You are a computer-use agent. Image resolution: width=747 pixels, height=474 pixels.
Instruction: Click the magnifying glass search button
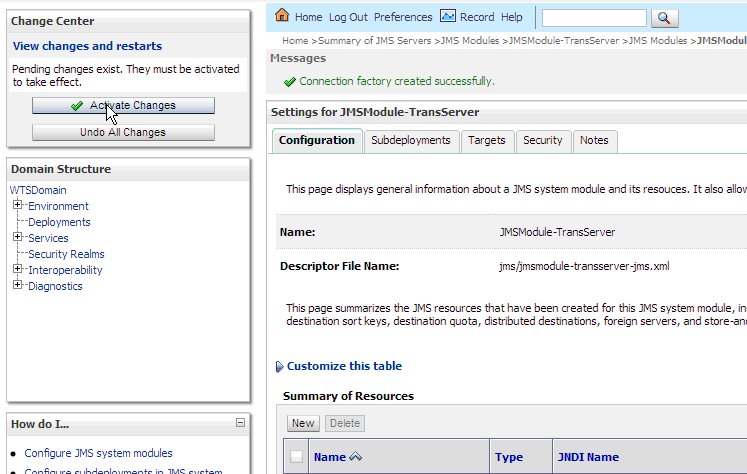pos(664,18)
